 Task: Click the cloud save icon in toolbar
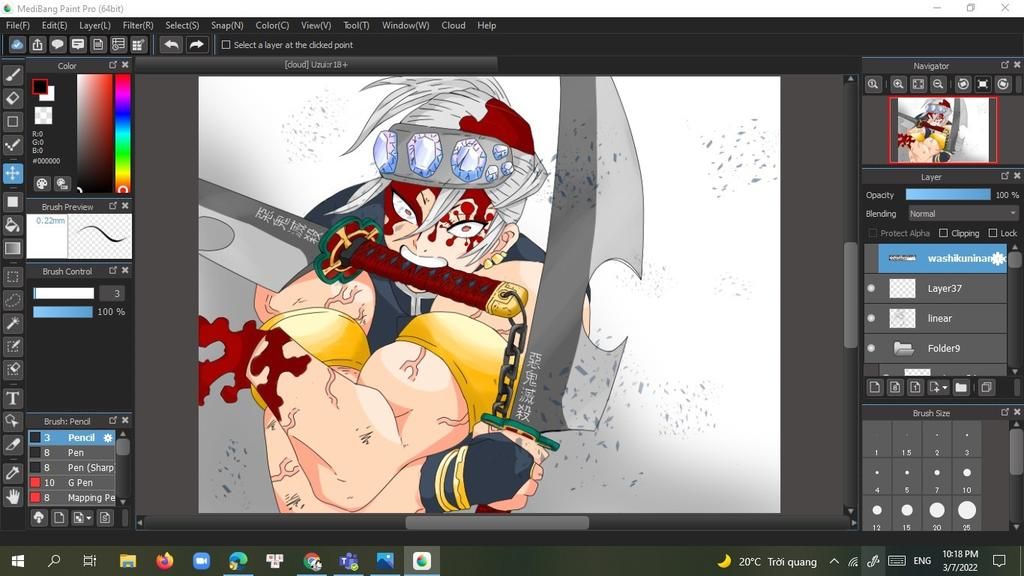[17, 44]
